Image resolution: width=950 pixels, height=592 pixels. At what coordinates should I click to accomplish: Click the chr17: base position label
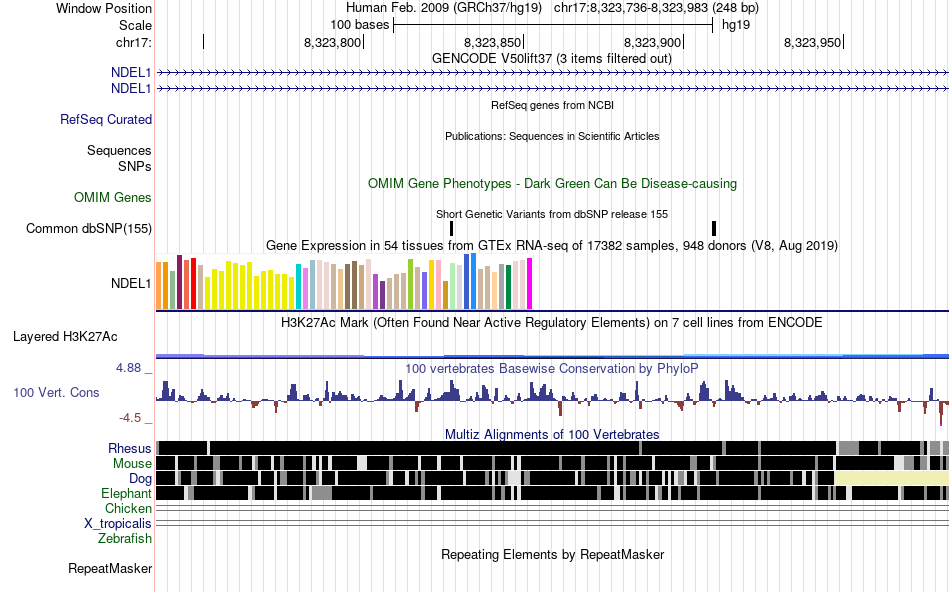pyautogui.click(x=133, y=42)
